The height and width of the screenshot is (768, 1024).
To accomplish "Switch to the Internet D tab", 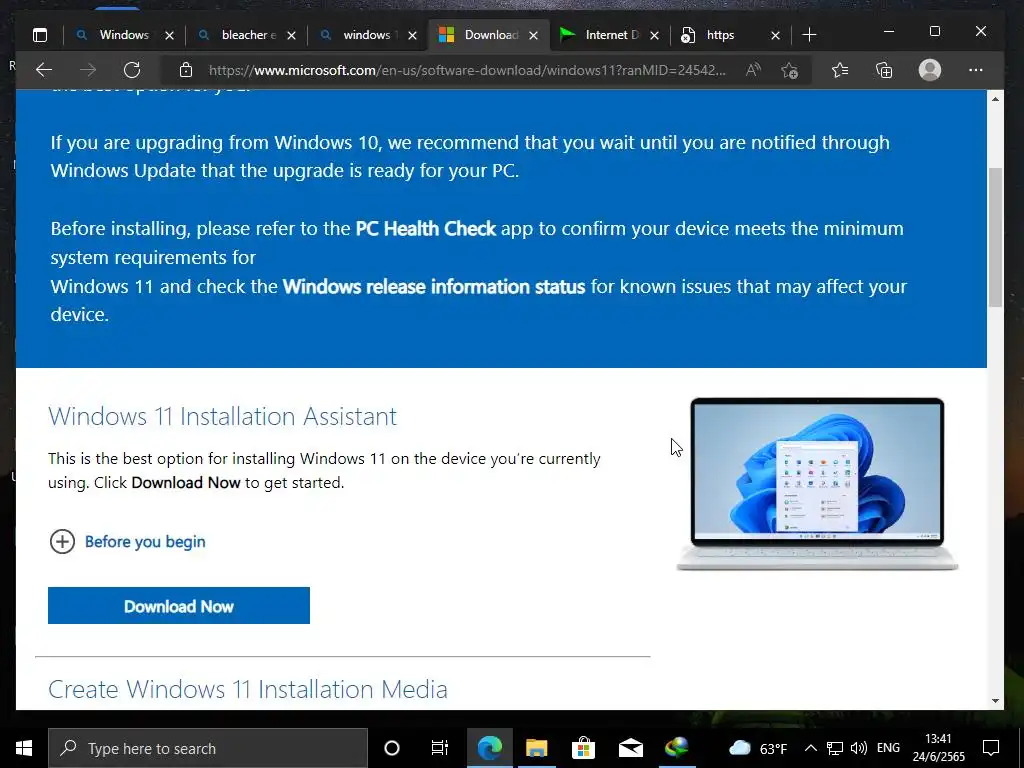I will click(x=611, y=35).
